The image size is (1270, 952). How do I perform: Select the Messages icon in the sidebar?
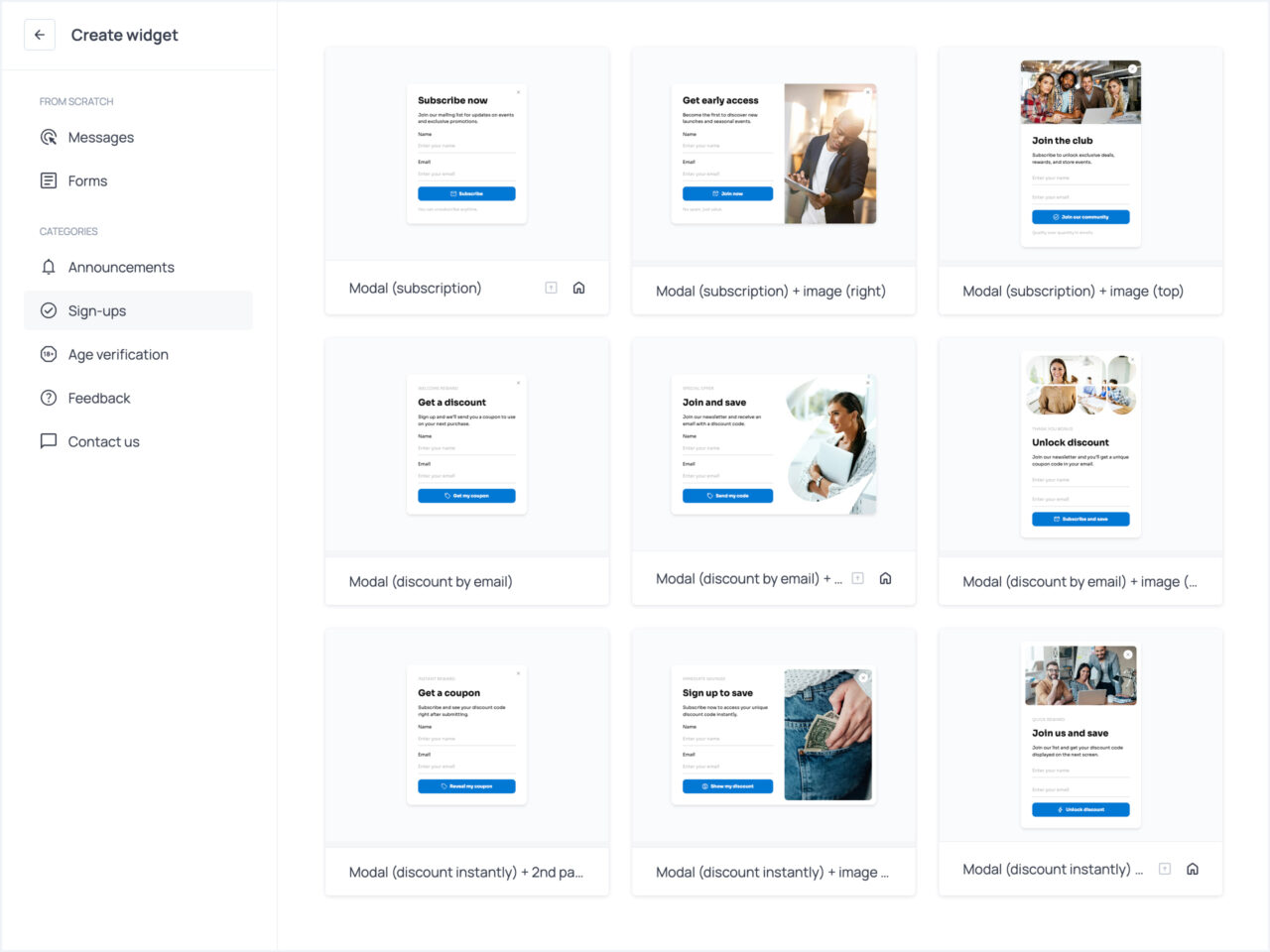pyautogui.click(x=49, y=137)
